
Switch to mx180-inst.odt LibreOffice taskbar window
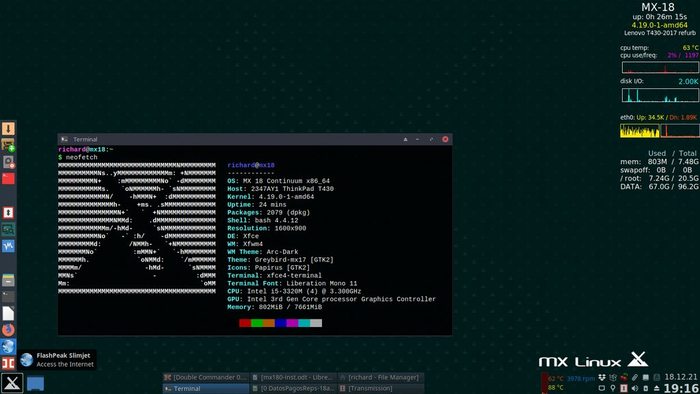(292, 377)
